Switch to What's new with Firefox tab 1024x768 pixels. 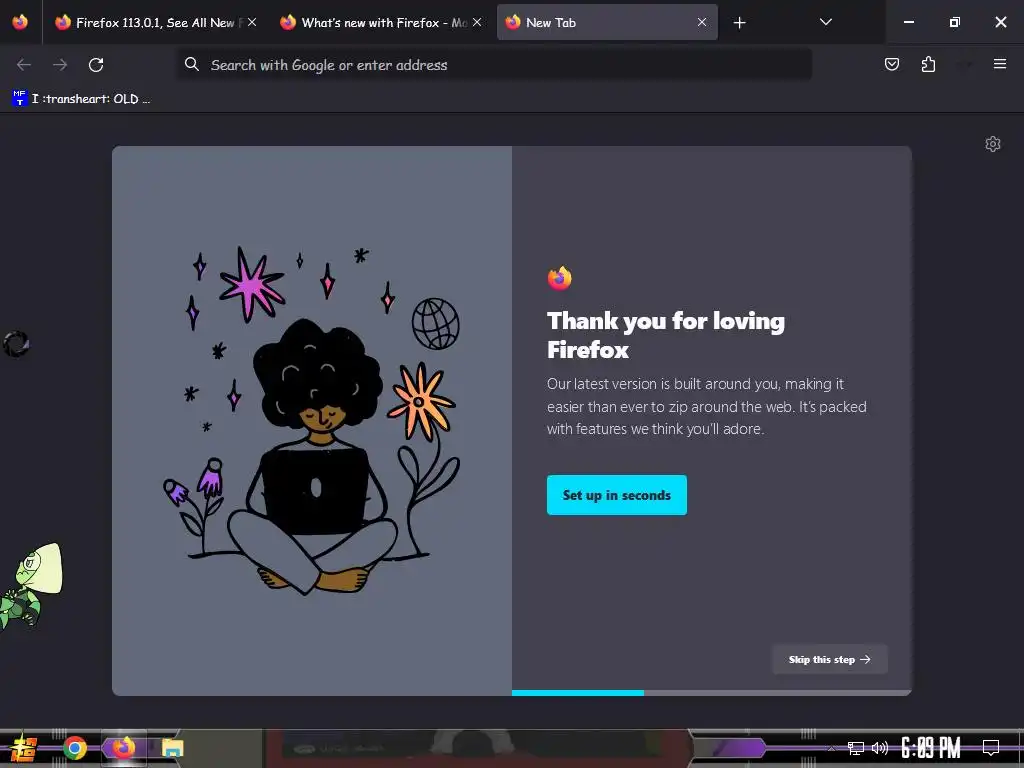coord(383,22)
